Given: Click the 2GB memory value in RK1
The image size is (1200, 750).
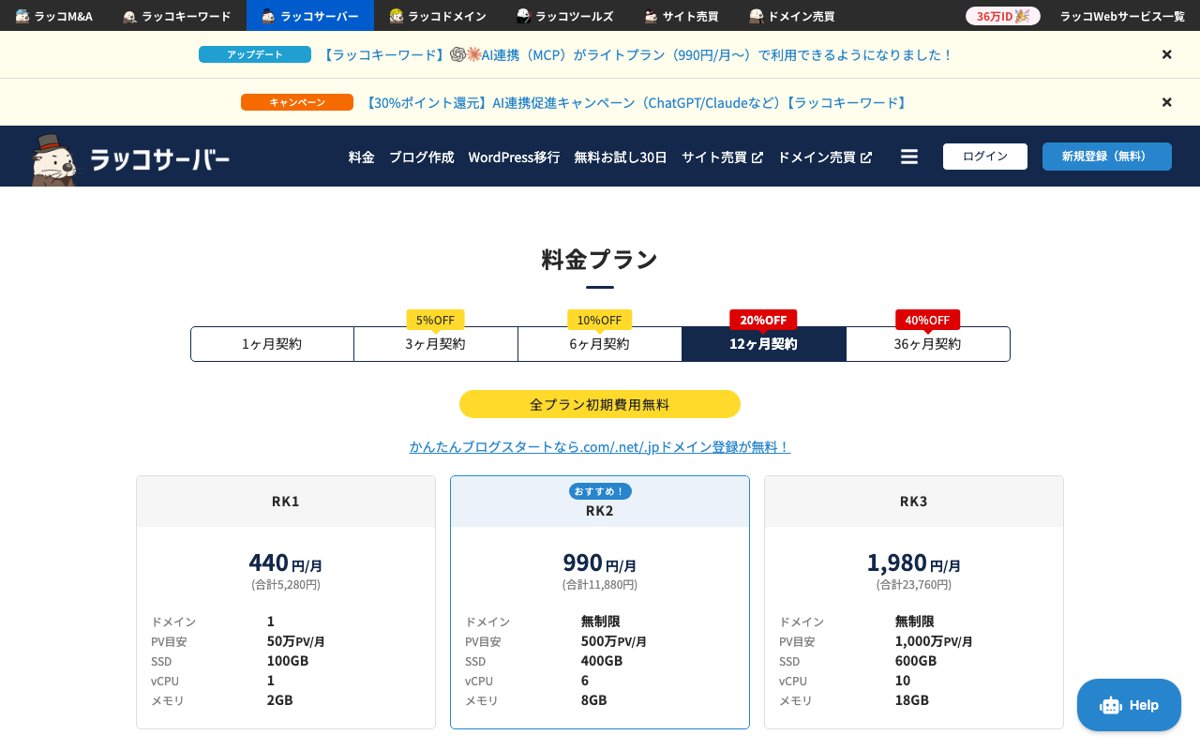Looking at the screenshot, I should pos(280,700).
